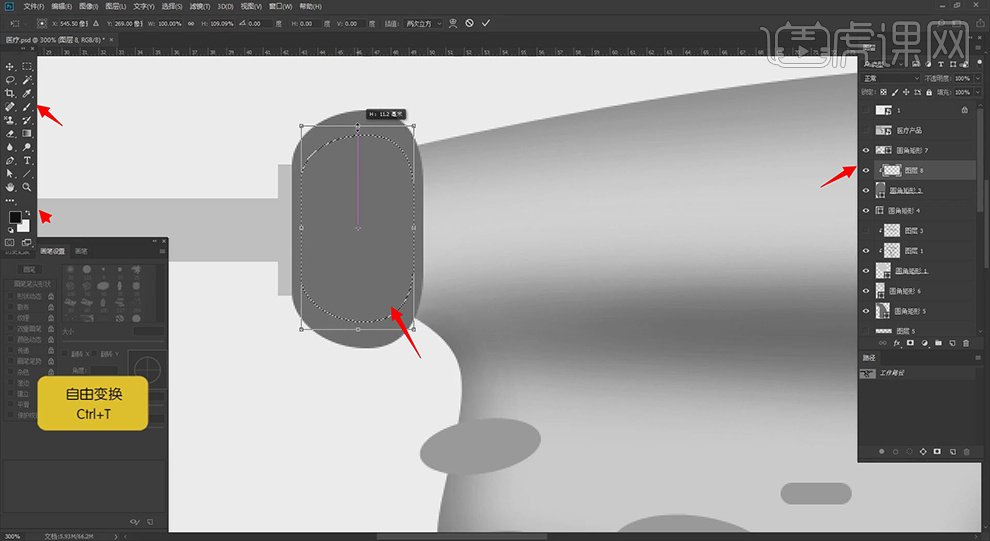Select the Brush tool
The width and height of the screenshot is (990, 541).
click(27, 107)
